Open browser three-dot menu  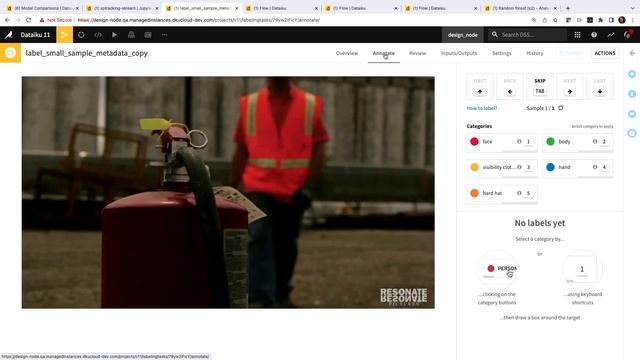coord(633,20)
